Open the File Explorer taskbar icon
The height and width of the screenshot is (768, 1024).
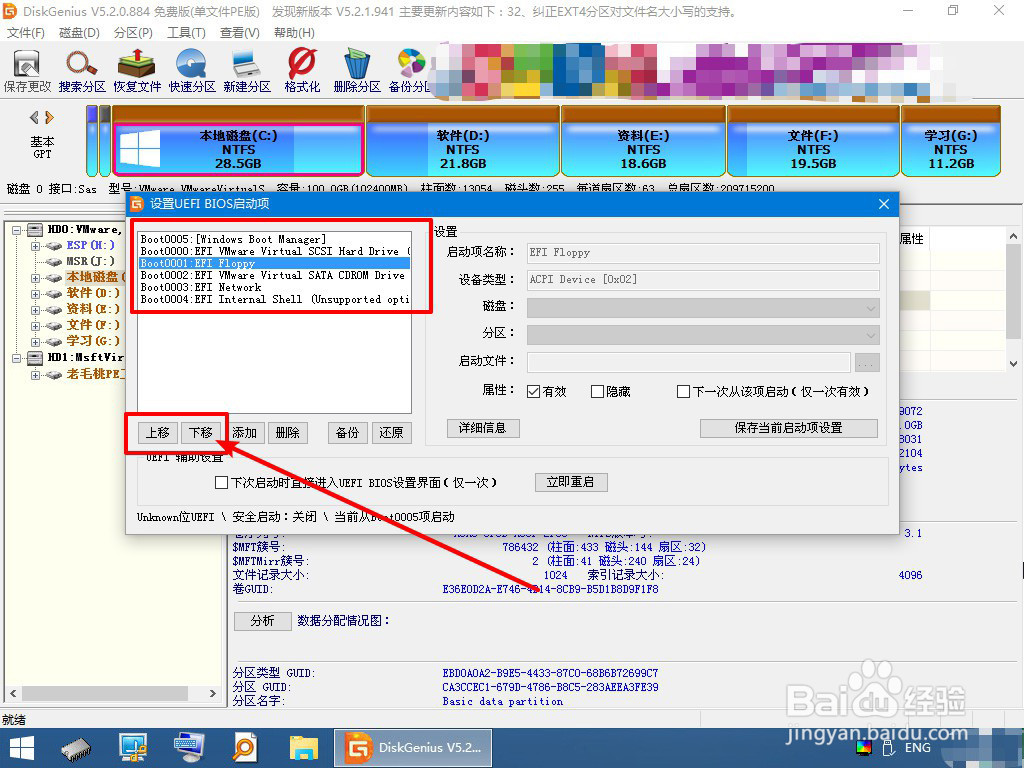click(302, 748)
